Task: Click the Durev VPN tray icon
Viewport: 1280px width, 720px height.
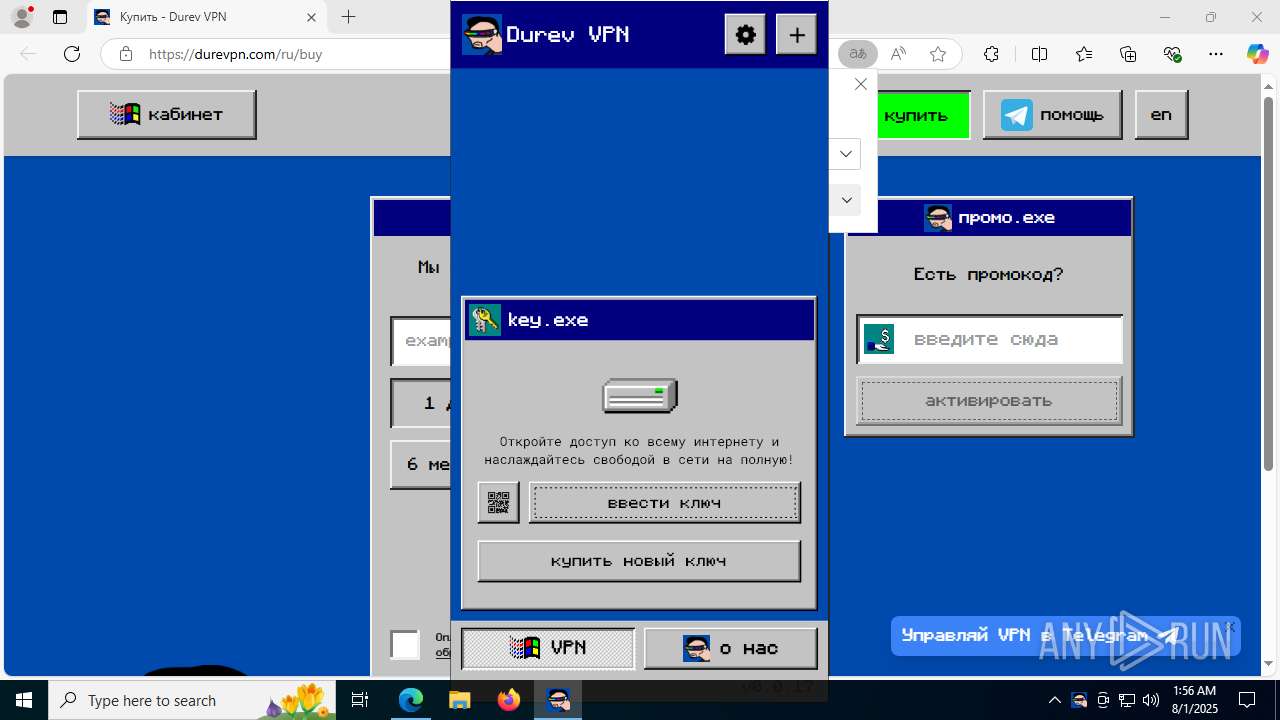Action: click(1079, 700)
